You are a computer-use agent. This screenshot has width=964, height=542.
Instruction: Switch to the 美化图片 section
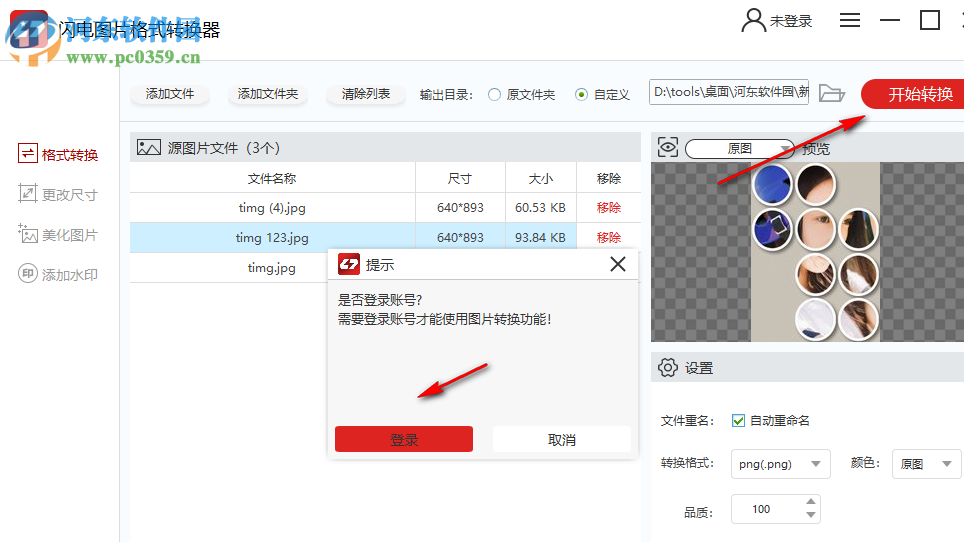[58, 234]
